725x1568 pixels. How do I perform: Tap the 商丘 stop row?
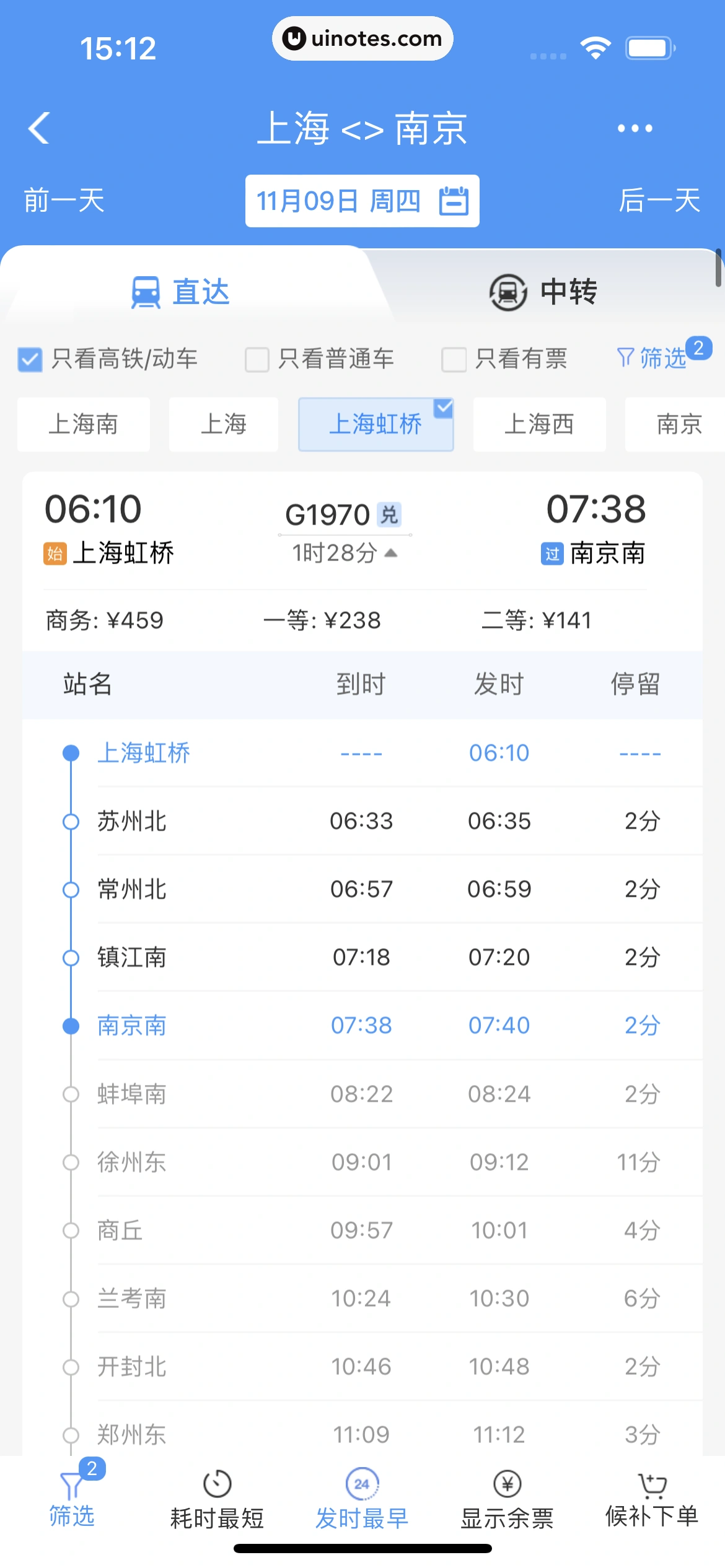(x=362, y=1230)
